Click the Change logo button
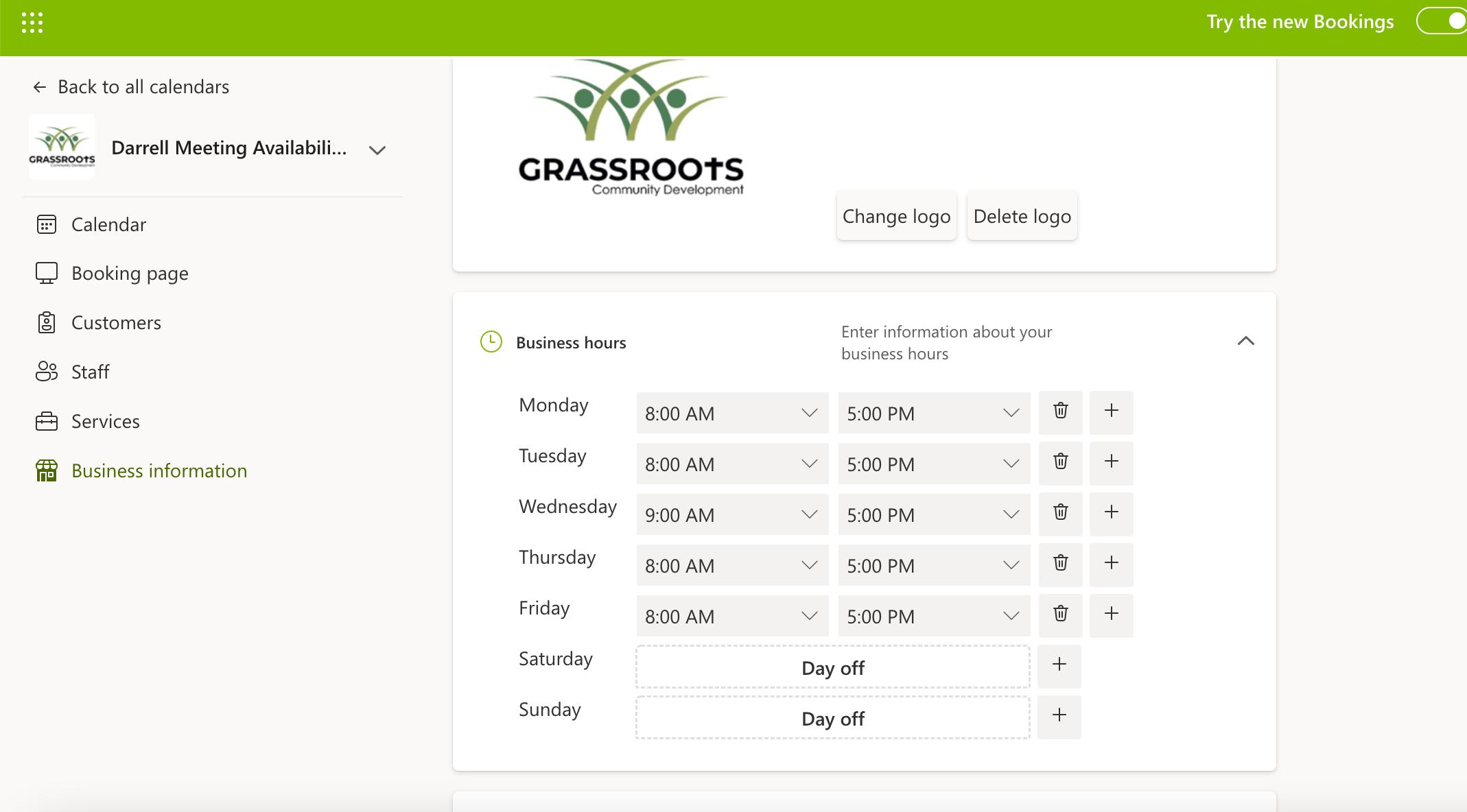Image resolution: width=1467 pixels, height=812 pixels. pyautogui.click(x=896, y=216)
